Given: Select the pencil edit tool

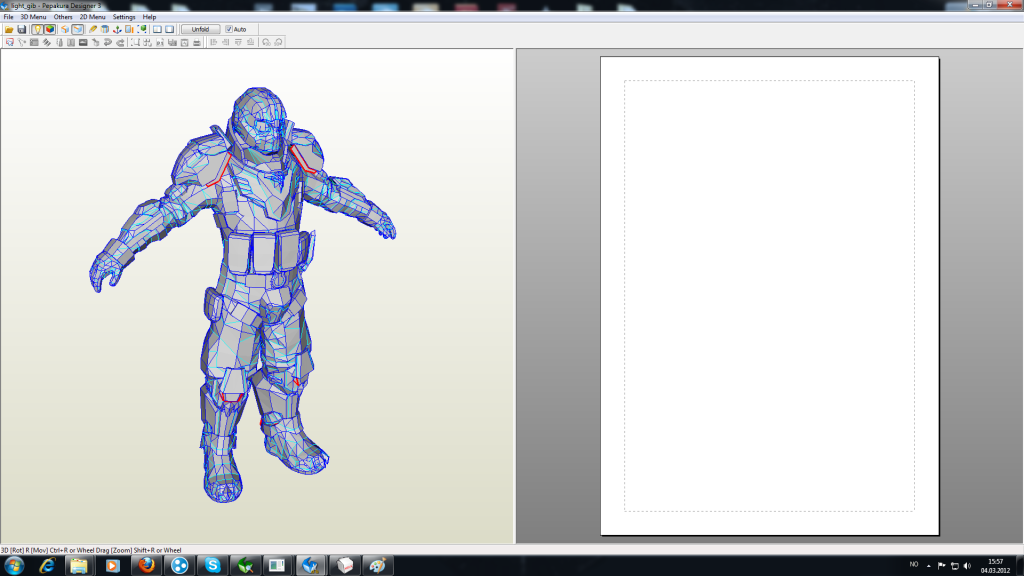Looking at the screenshot, I should point(93,29).
